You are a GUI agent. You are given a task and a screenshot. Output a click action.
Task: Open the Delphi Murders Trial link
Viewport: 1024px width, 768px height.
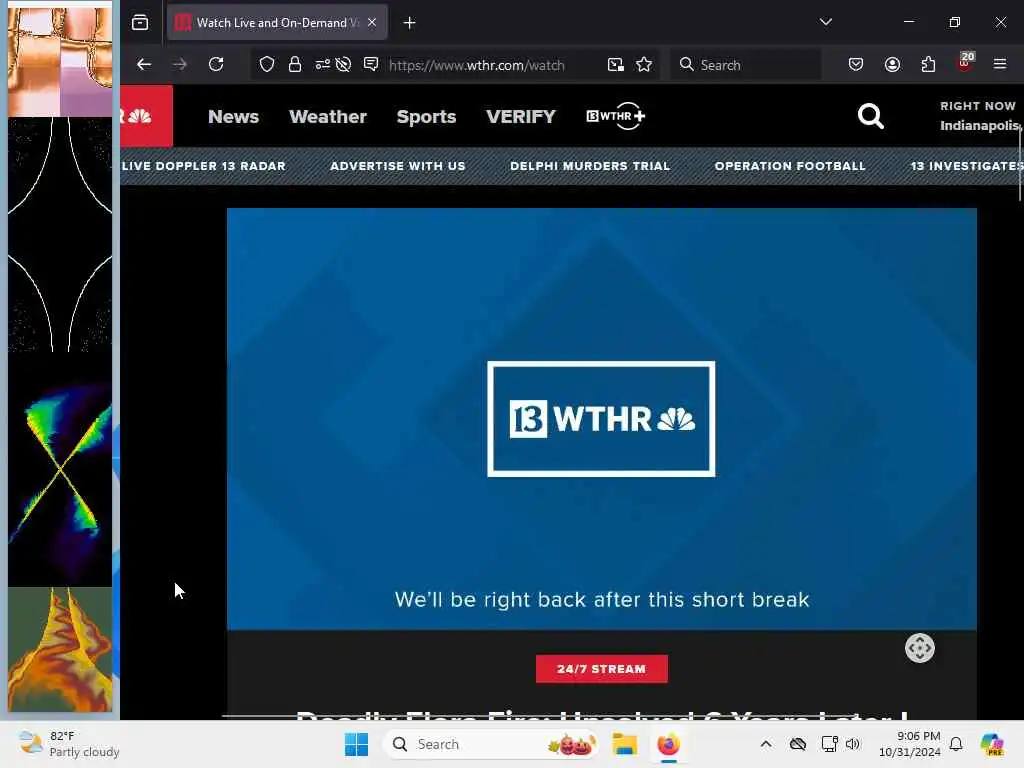(x=590, y=166)
